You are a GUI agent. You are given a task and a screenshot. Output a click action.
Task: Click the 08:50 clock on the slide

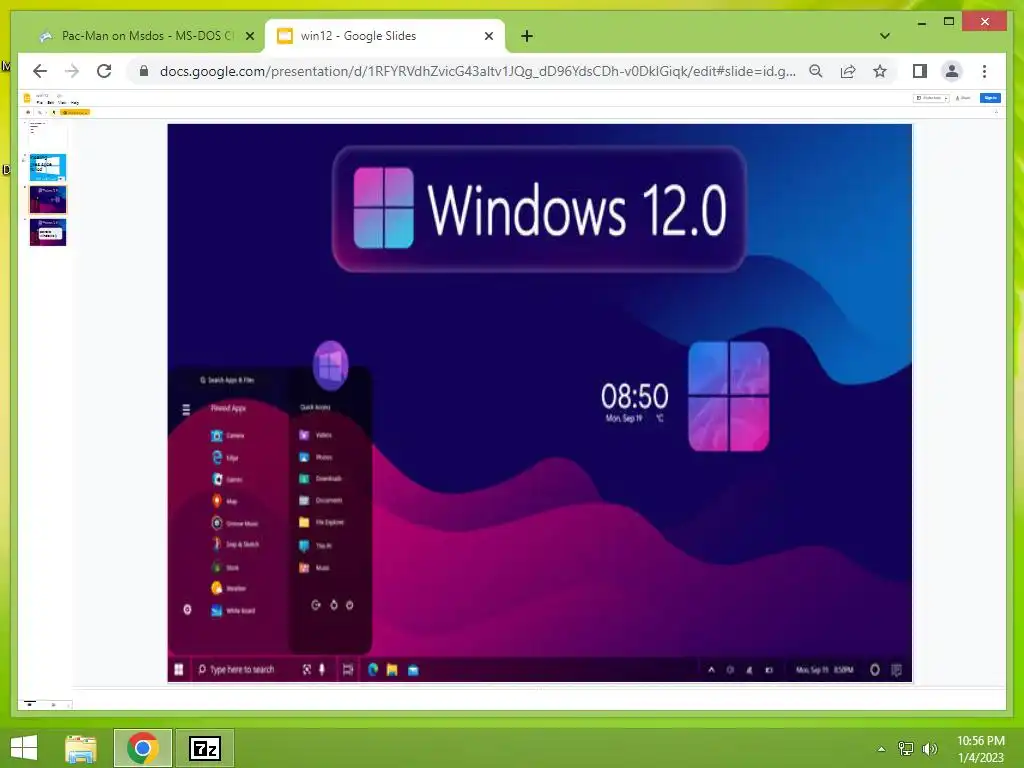click(634, 396)
